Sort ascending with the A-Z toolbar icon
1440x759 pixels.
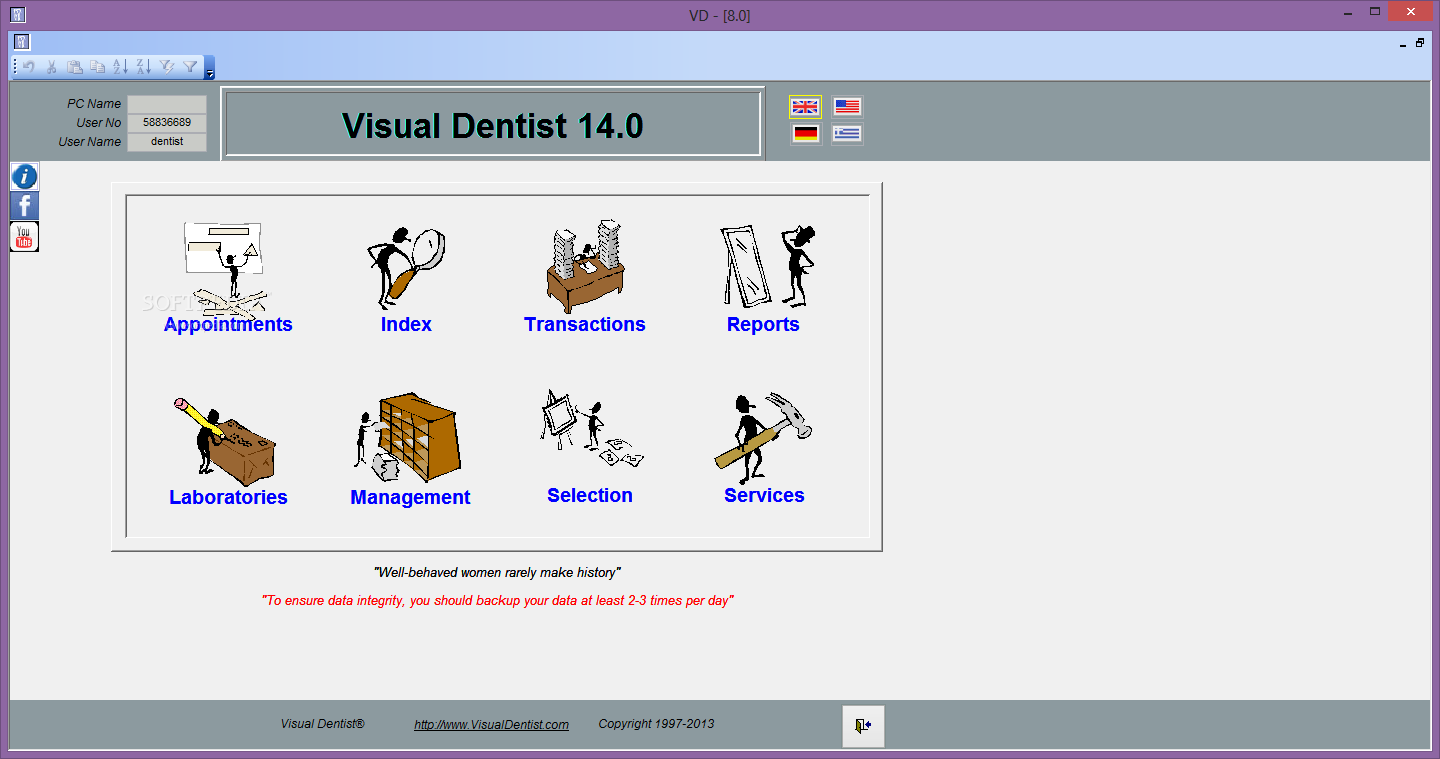[120, 67]
